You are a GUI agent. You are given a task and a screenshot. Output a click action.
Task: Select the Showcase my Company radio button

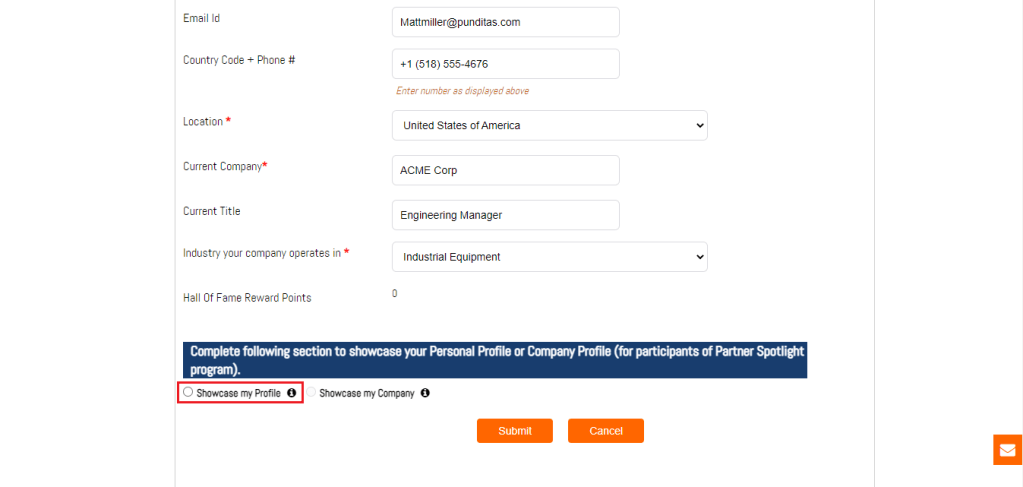[x=311, y=393]
